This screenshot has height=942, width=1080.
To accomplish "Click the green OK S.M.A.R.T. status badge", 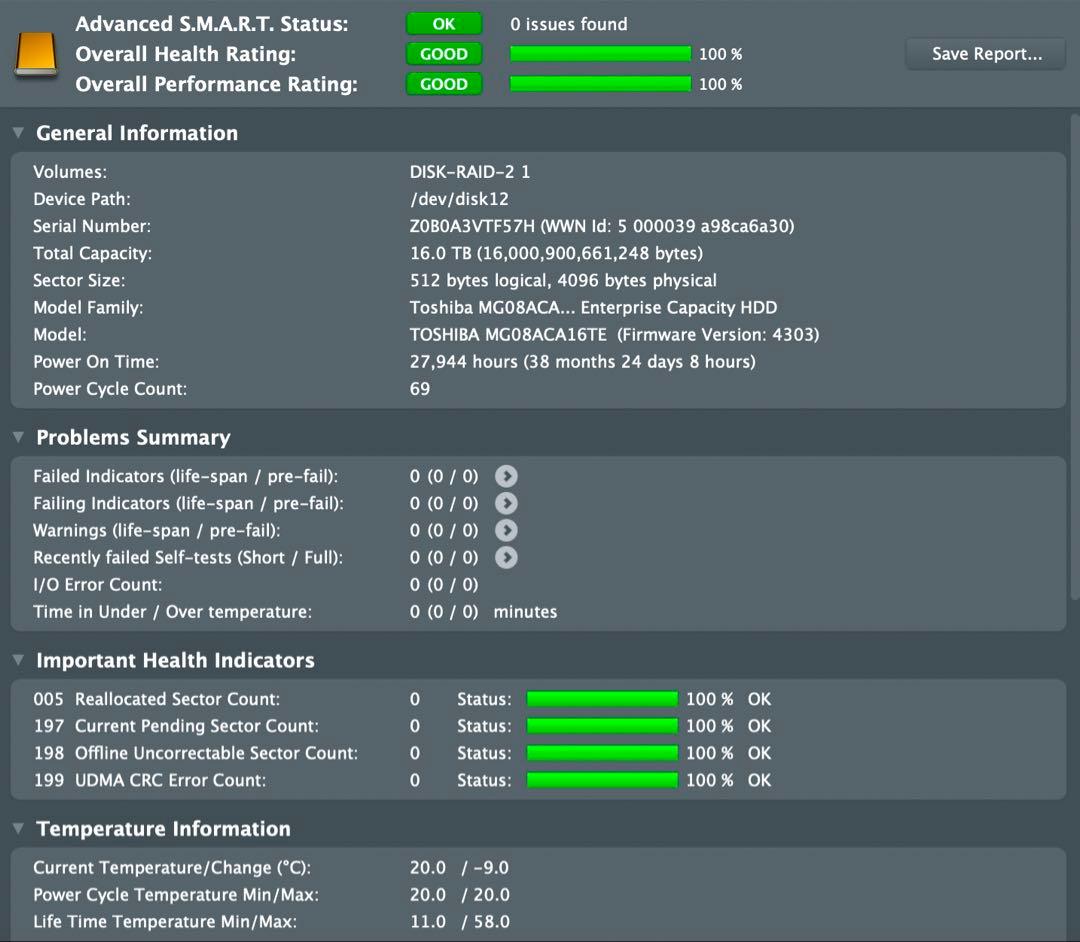I will coord(444,24).
